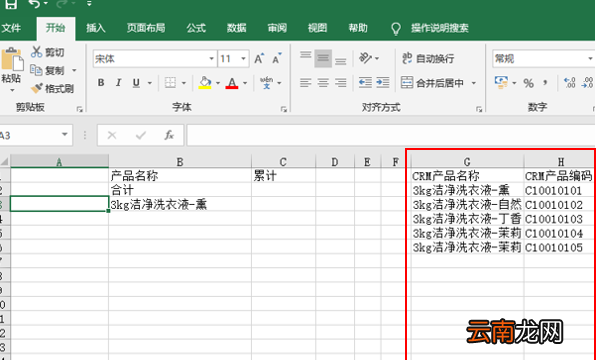
Task: Apply the comma thousands separator style
Action: point(545,83)
